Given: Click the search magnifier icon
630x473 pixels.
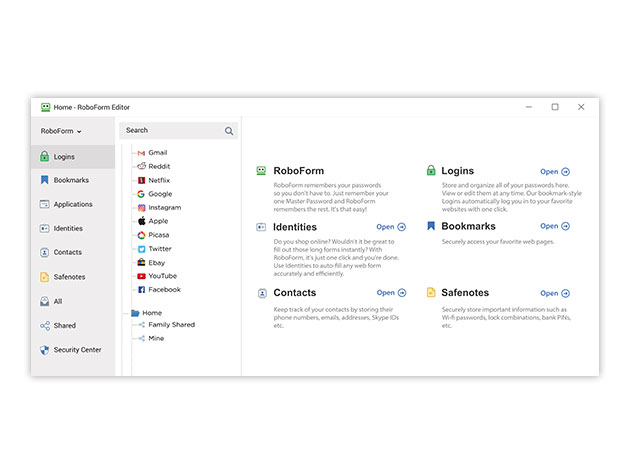Looking at the screenshot, I should coord(229,131).
